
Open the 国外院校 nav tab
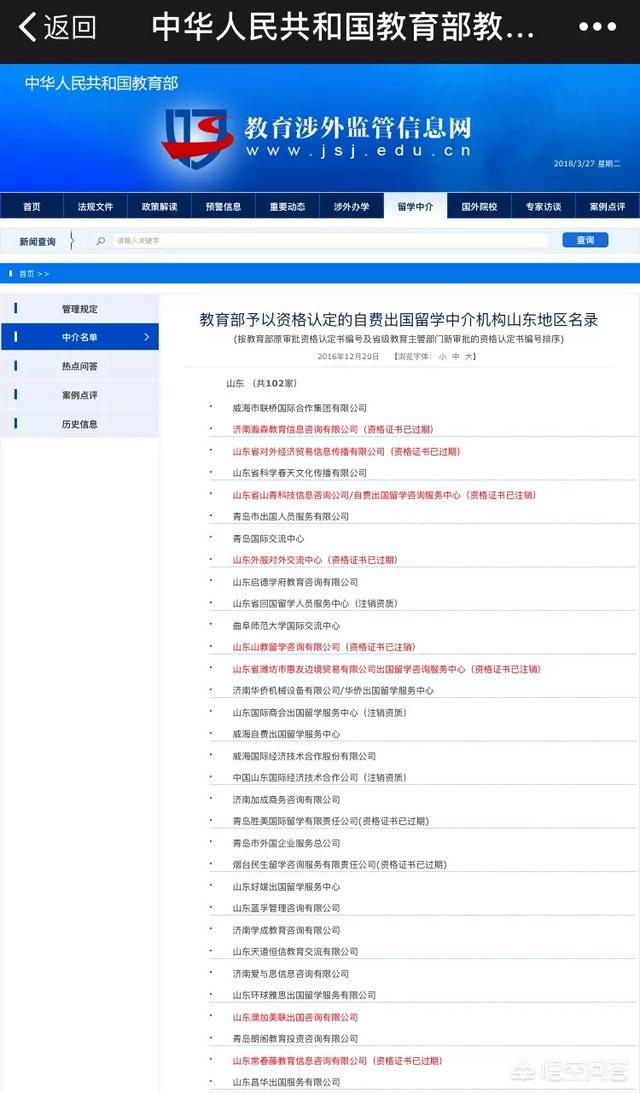tap(480, 206)
